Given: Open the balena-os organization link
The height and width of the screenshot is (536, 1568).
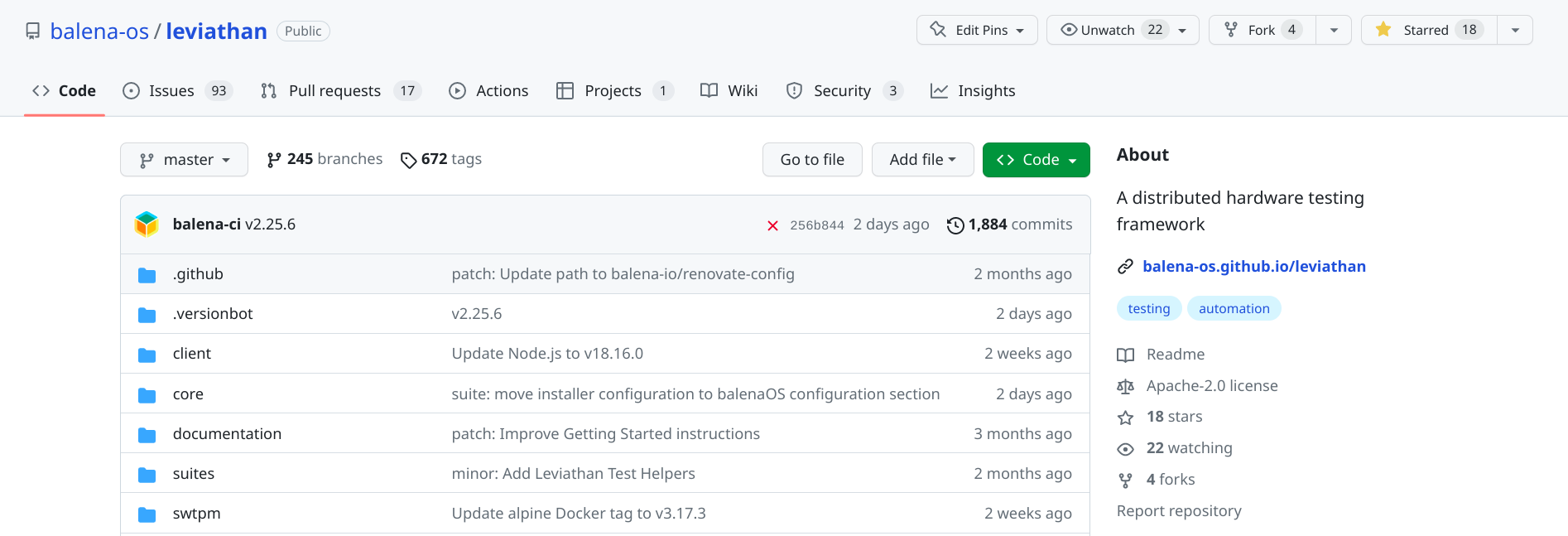Looking at the screenshot, I should click(99, 31).
